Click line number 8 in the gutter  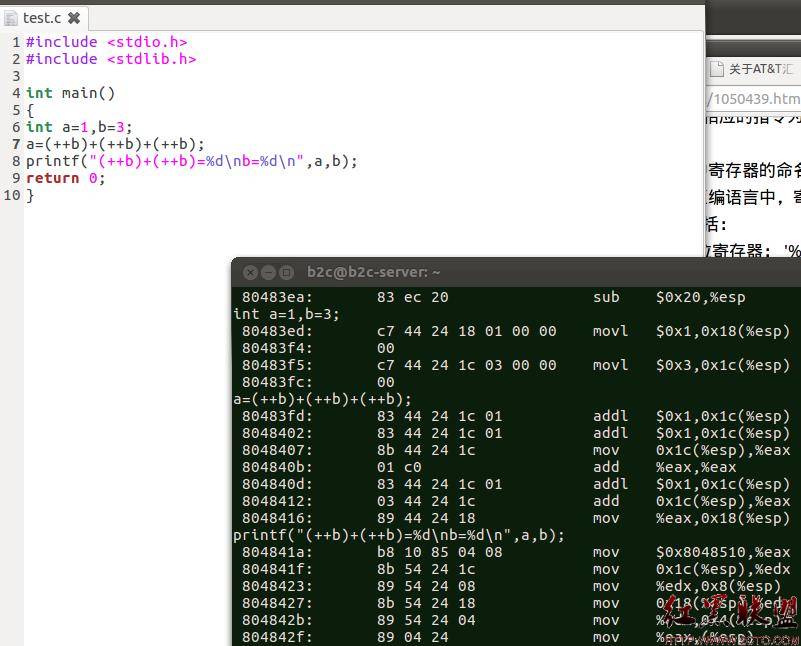[16, 161]
